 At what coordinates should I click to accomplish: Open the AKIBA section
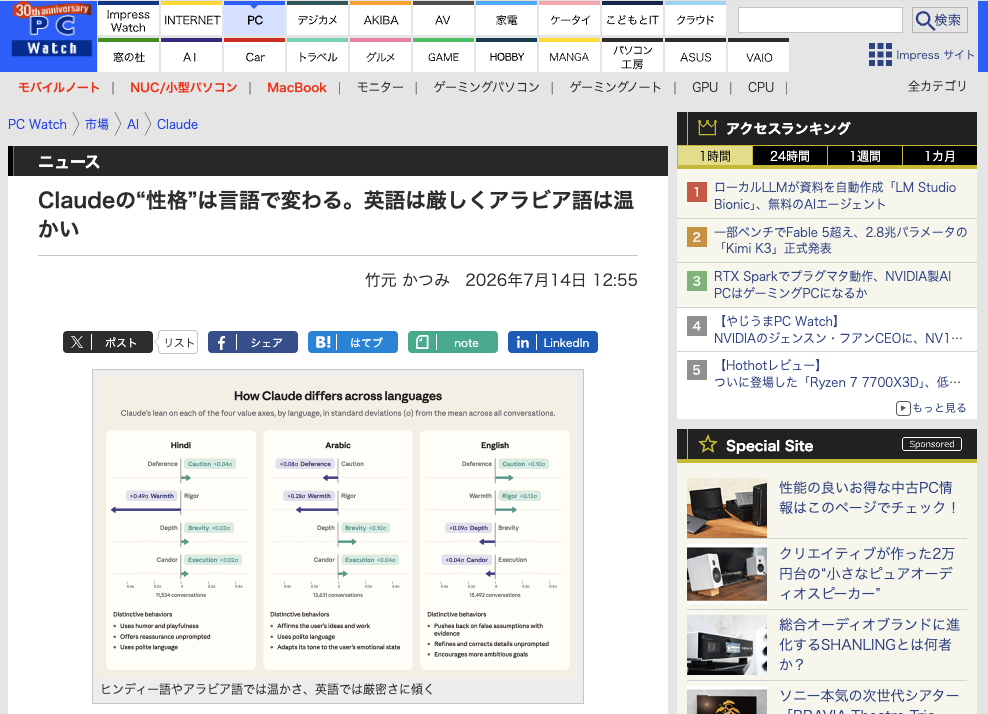pyautogui.click(x=381, y=20)
